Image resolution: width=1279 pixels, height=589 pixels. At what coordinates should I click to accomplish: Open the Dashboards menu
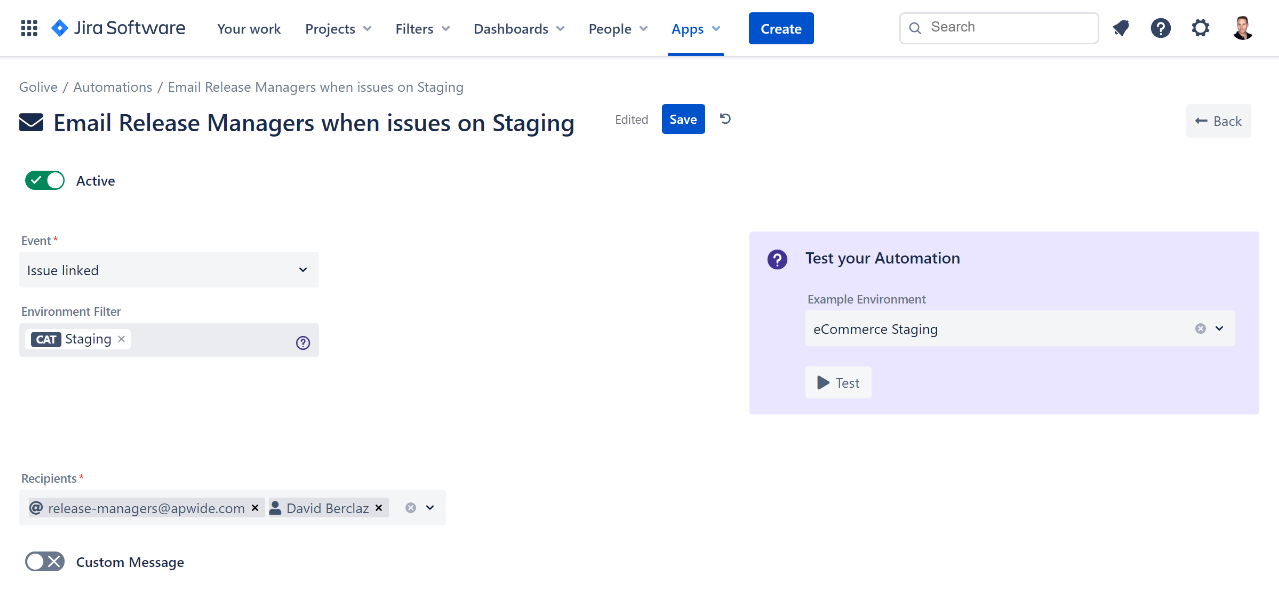pos(518,29)
